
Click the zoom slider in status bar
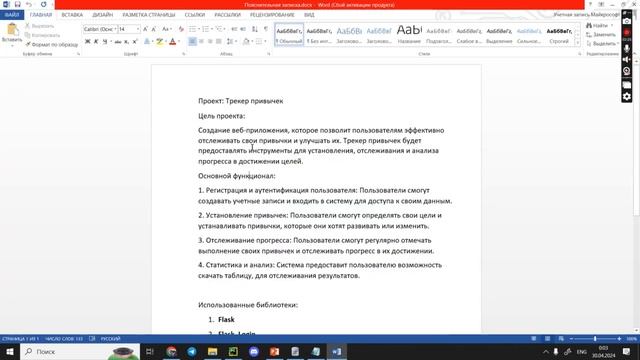[595, 339]
